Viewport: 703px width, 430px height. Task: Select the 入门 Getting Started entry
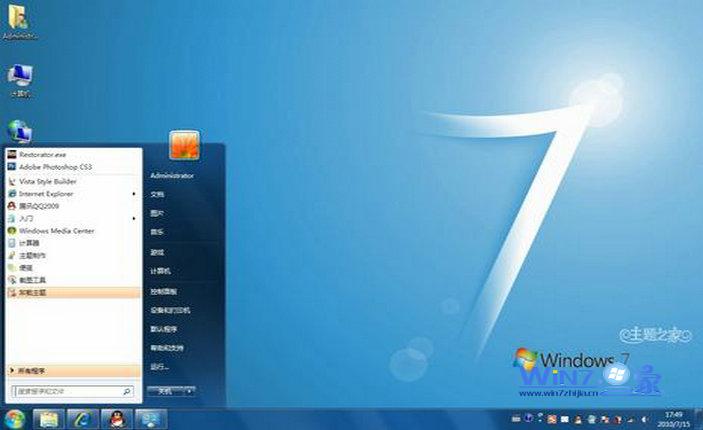tap(74, 218)
